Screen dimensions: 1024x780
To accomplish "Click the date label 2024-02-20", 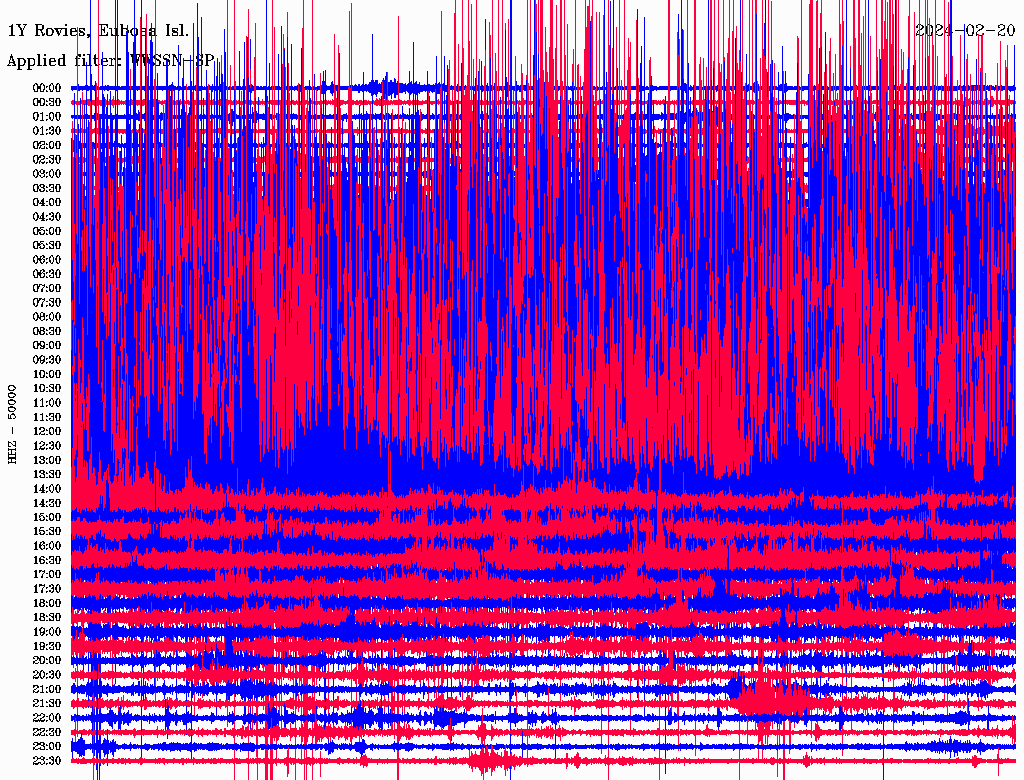I will (965, 30).
